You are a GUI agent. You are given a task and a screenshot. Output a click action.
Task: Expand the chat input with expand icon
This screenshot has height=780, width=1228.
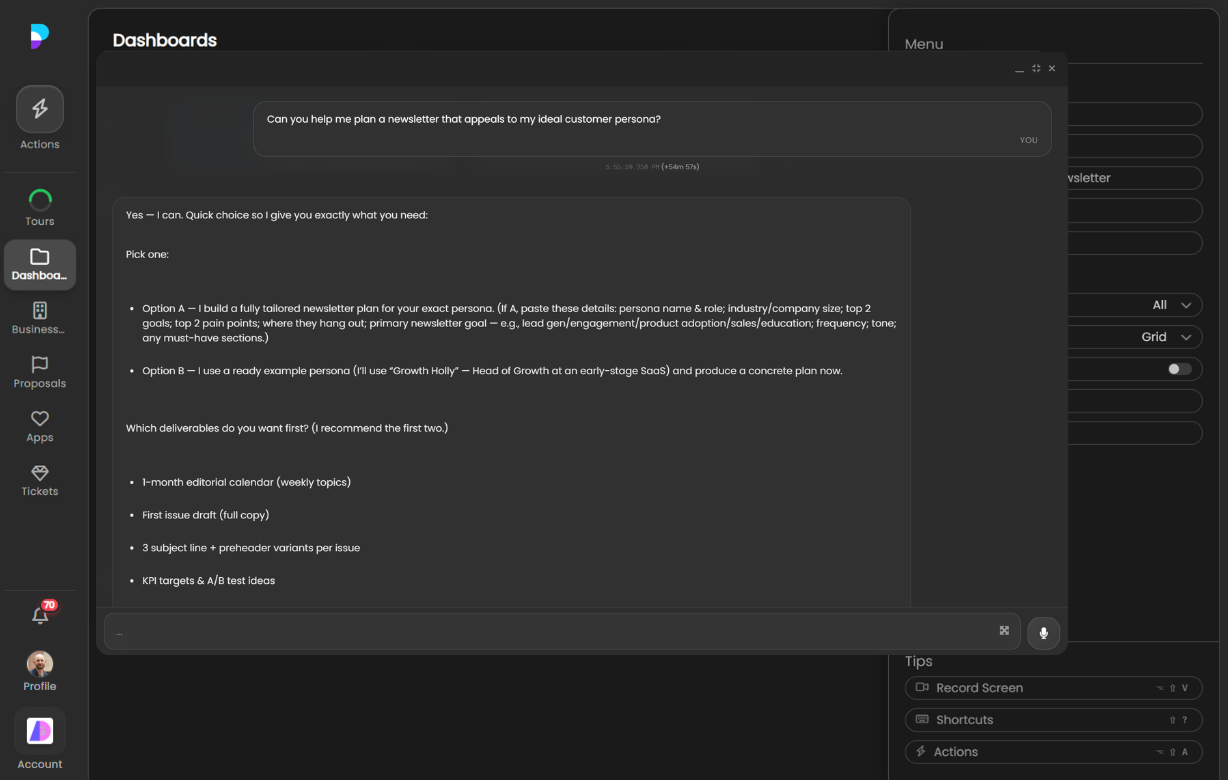click(x=1004, y=631)
